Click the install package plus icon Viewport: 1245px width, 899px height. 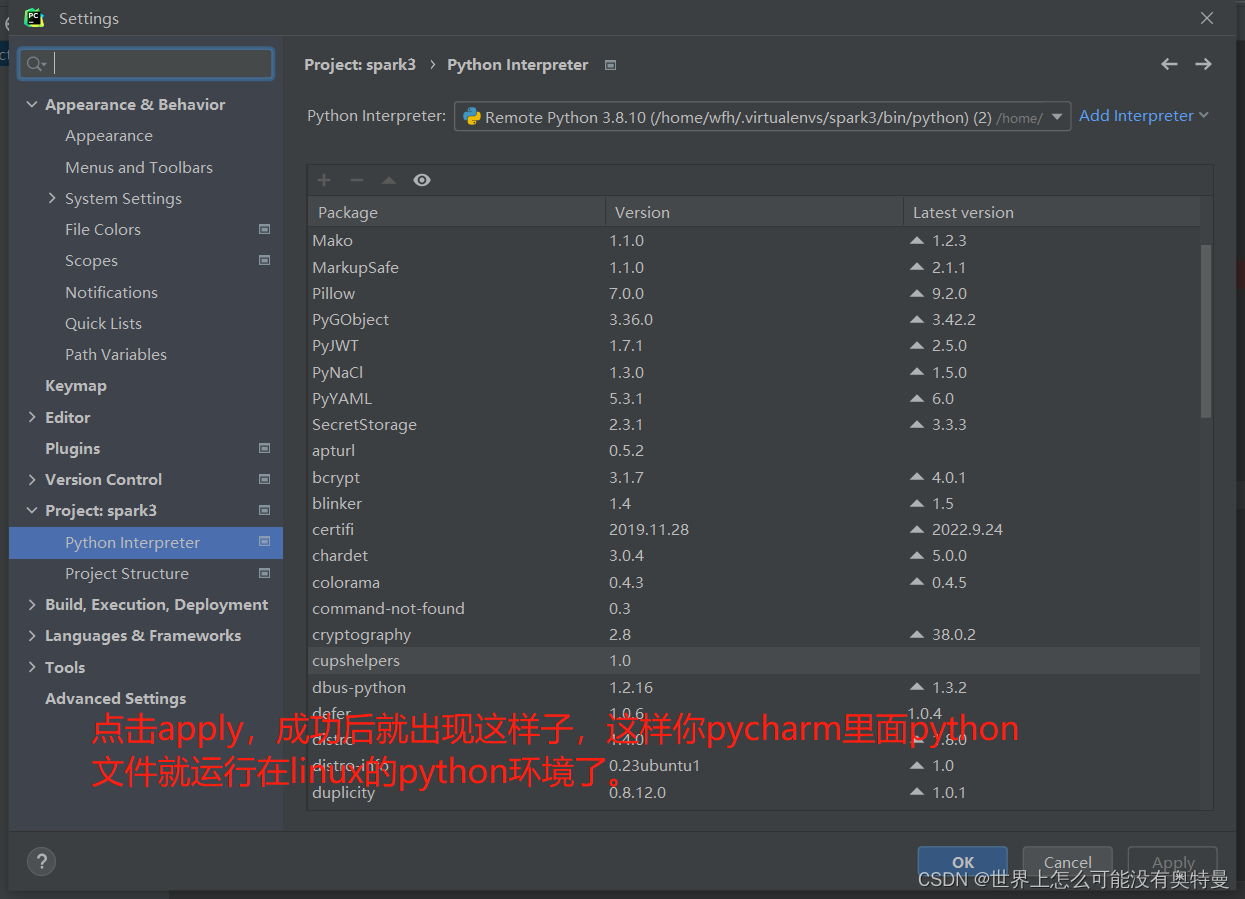coord(324,180)
